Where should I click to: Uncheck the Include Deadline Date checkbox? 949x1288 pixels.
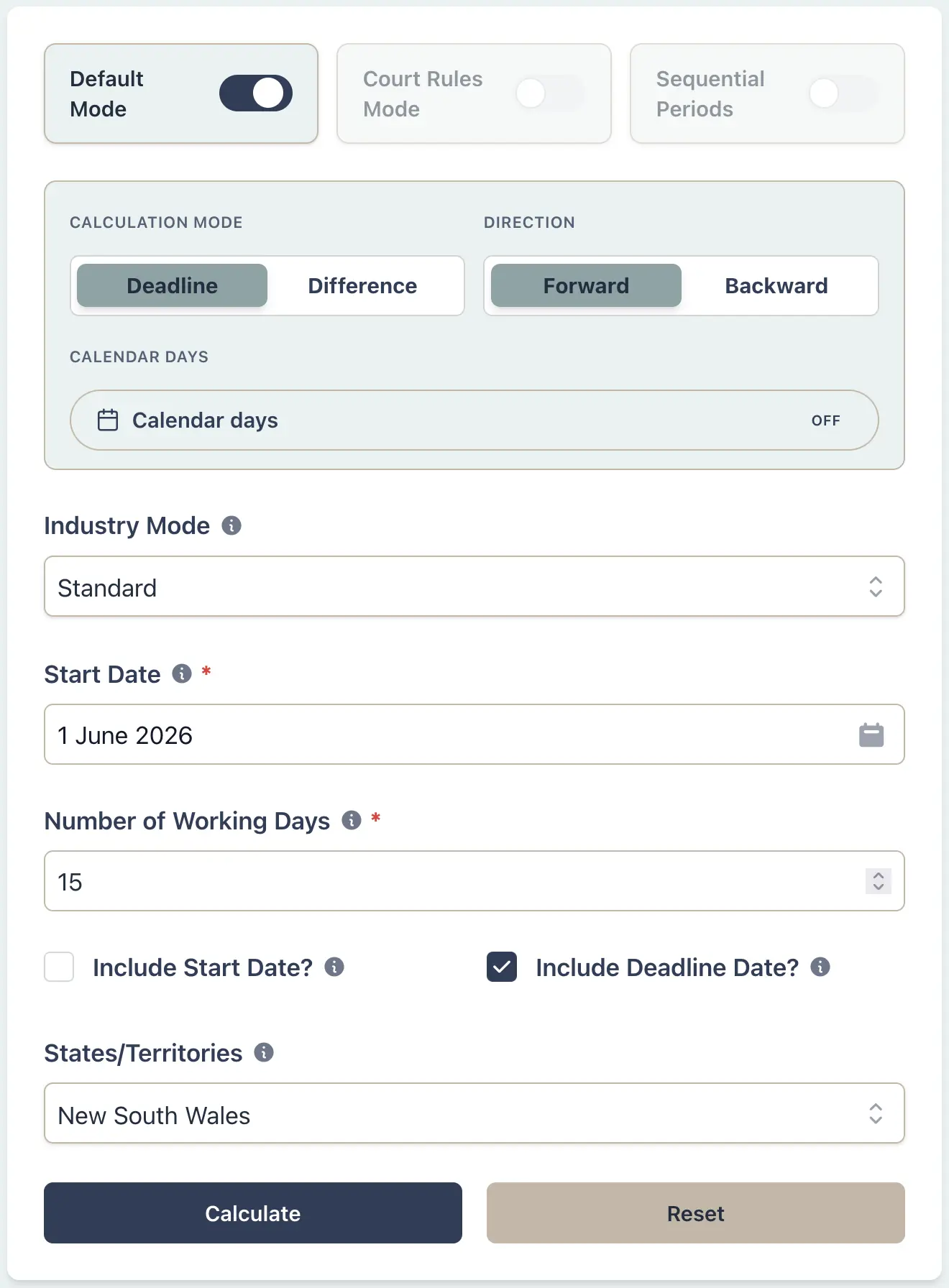coord(502,967)
